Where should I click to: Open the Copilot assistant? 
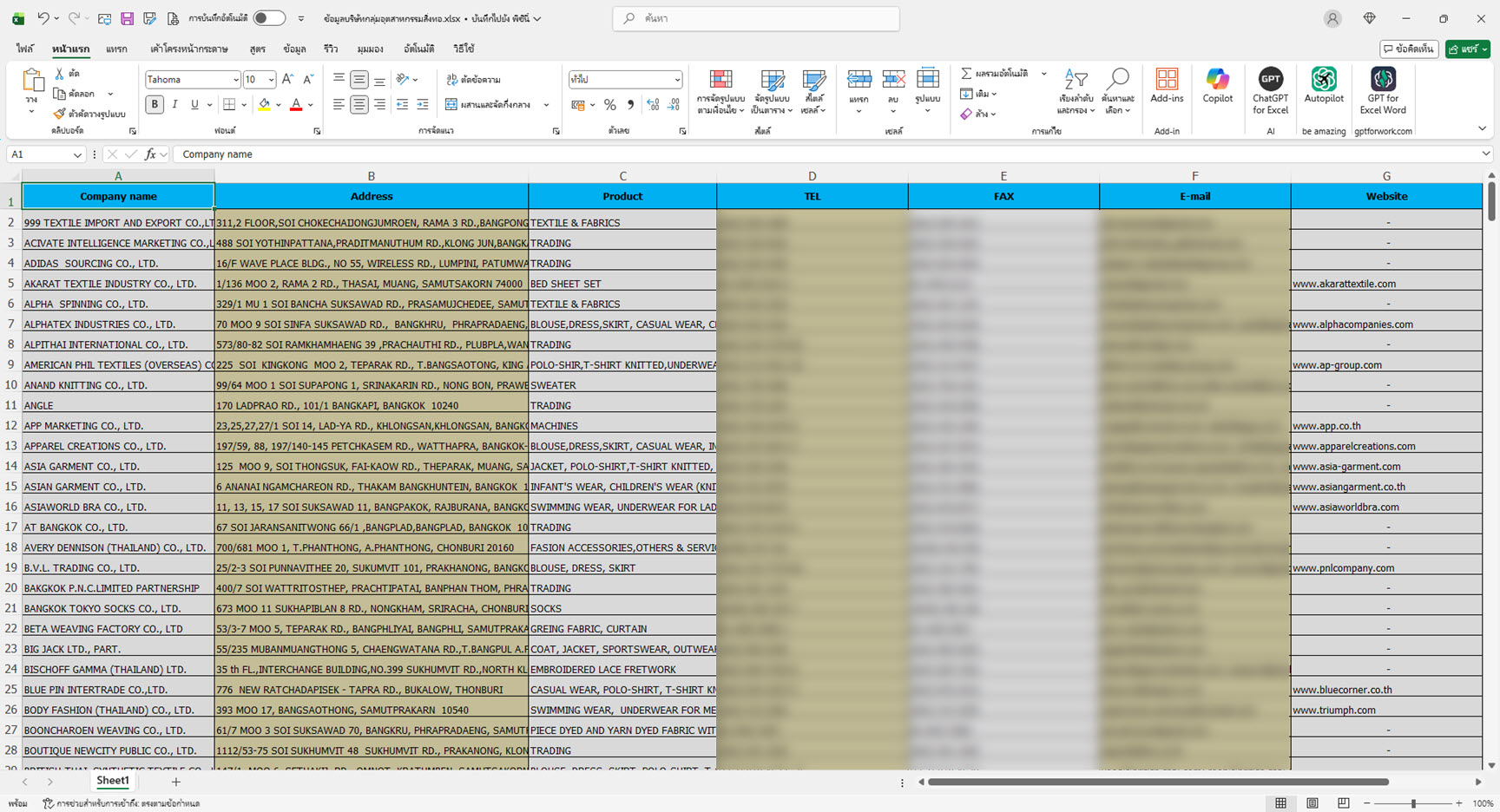1217,87
